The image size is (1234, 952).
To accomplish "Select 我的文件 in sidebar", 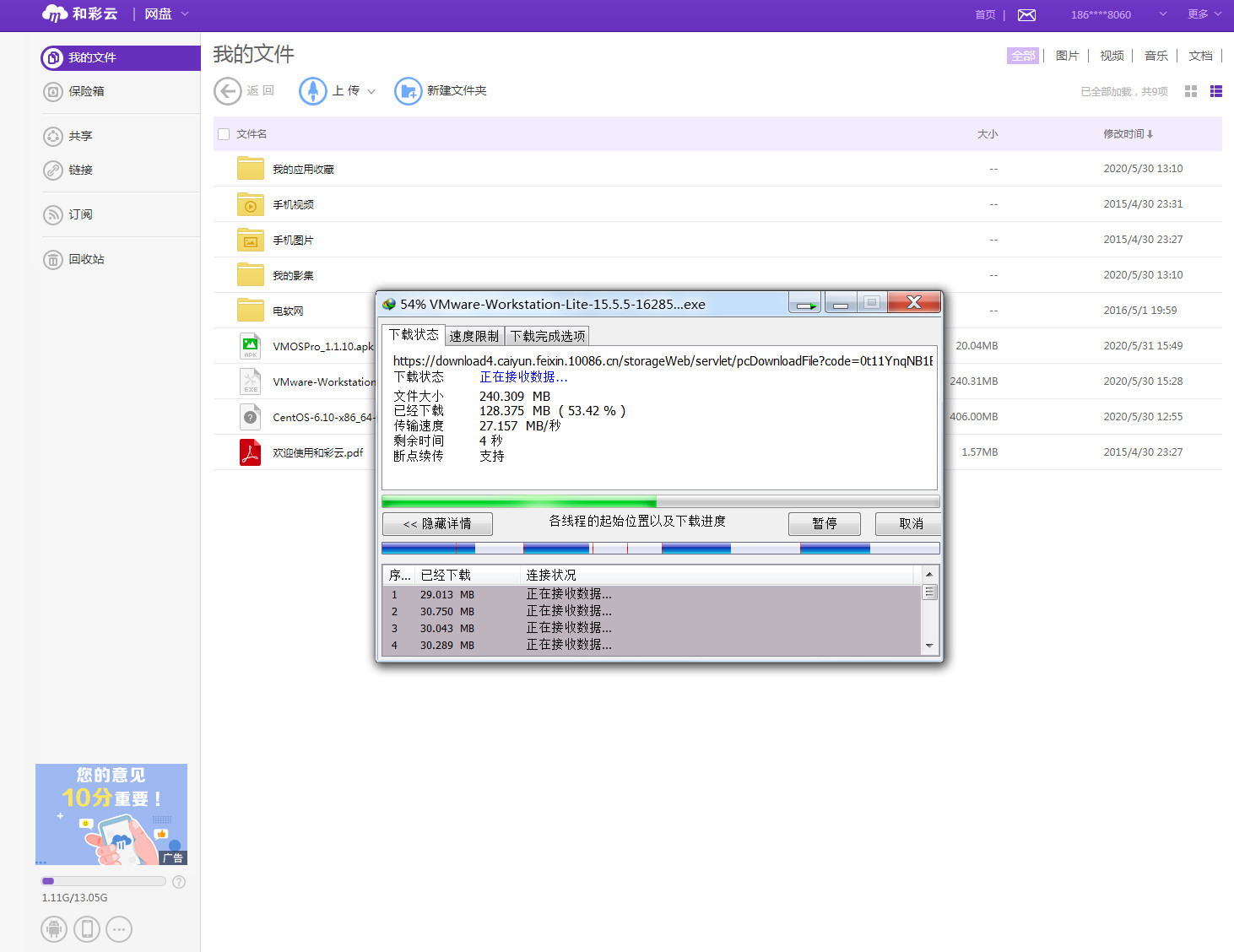I will (121, 58).
